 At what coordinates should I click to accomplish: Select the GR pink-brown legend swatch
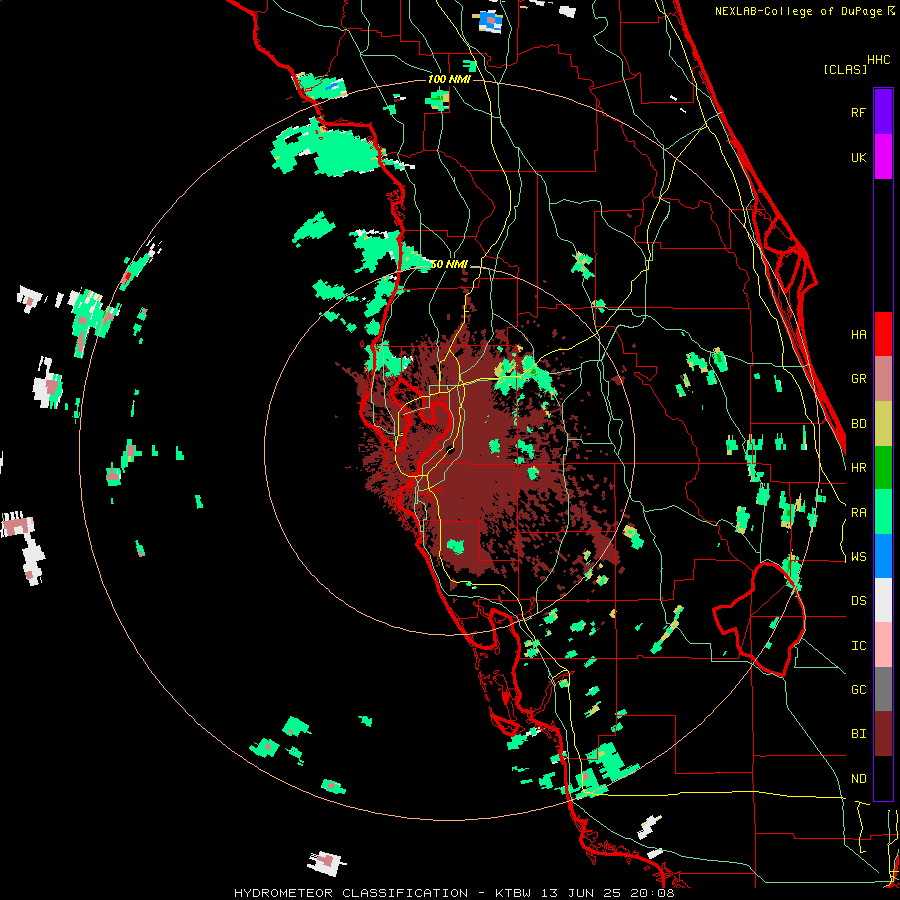point(883,379)
